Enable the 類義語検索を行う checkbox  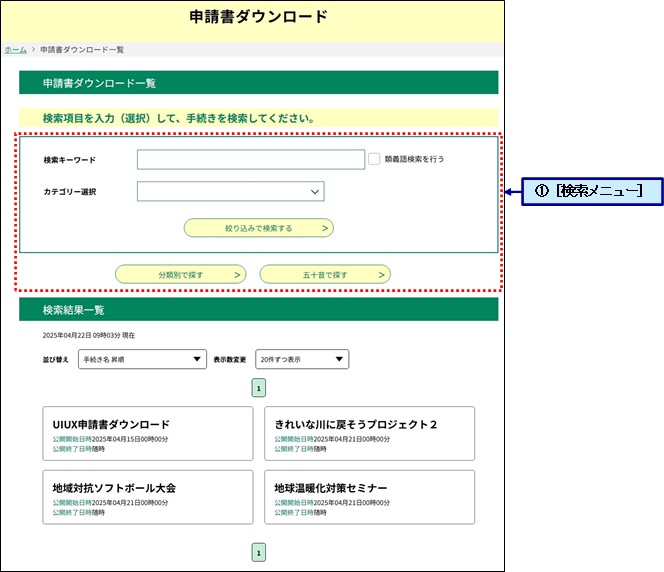tap(374, 159)
